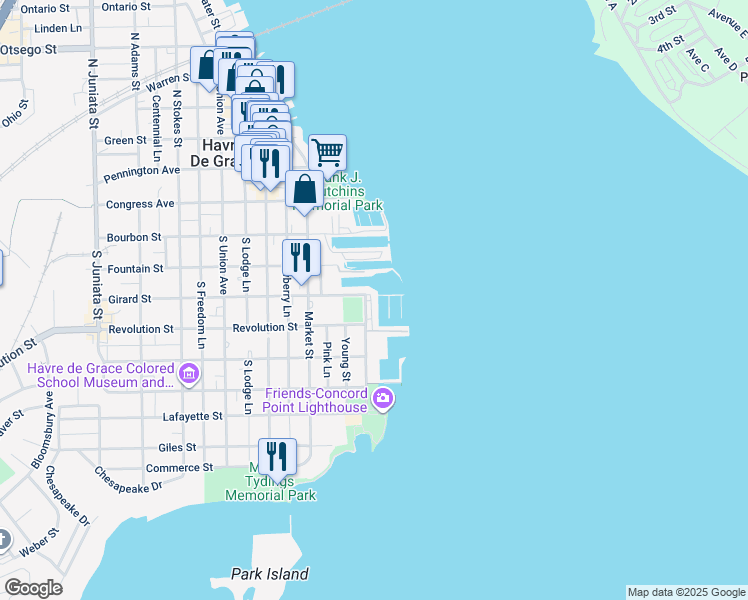
Task: Click the Green St label
Action: pos(125,141)
